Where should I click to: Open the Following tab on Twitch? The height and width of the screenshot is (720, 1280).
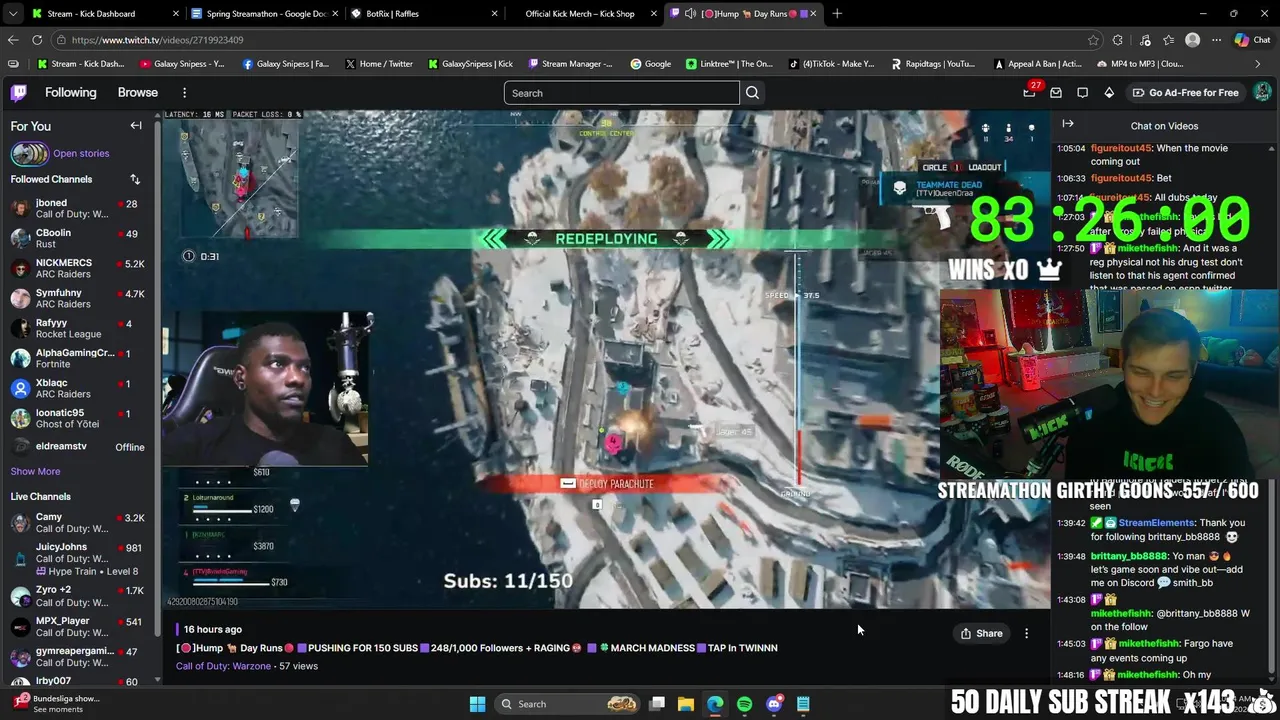click(x=70, y=93)
